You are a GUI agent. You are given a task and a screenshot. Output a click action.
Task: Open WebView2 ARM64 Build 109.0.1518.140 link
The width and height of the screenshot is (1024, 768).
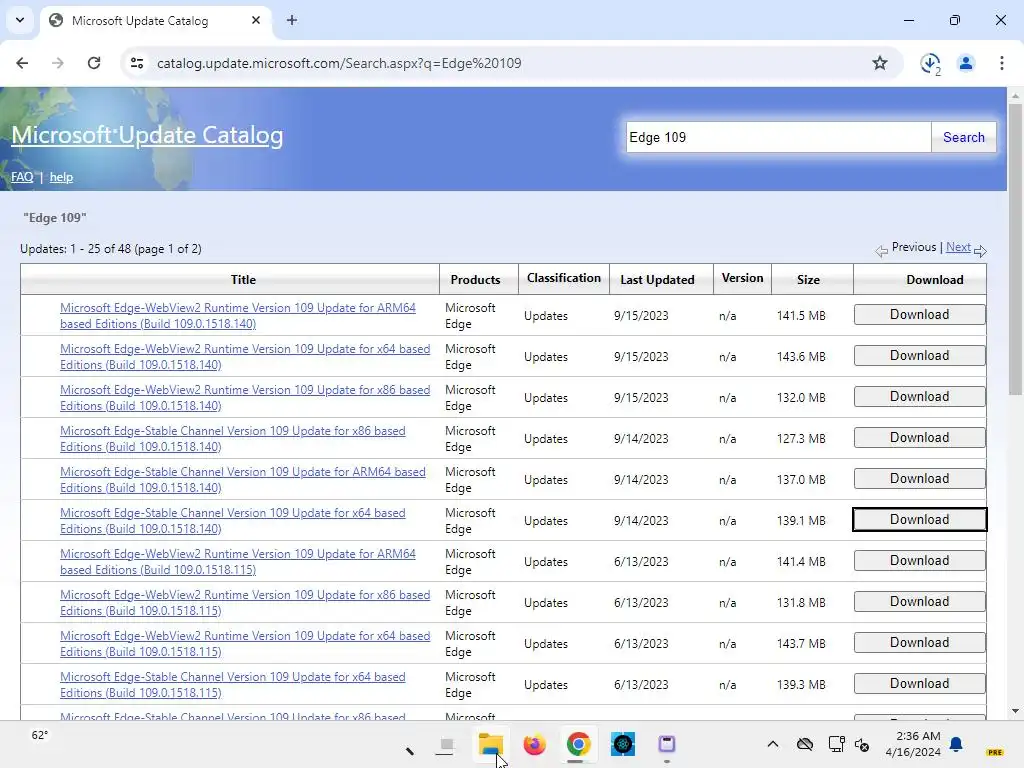pyautogui.click(x=238, y=315)
